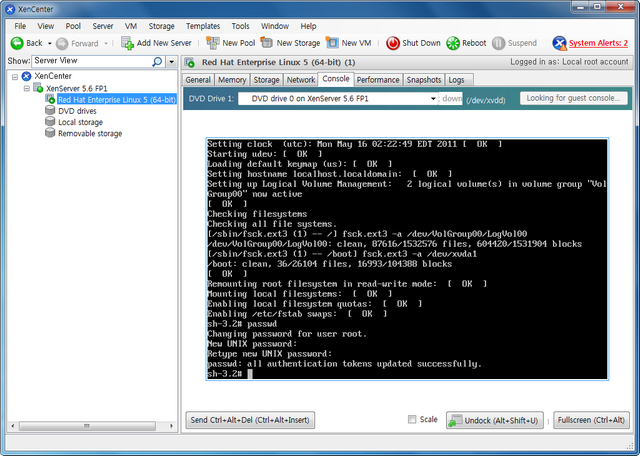Image resolution: width=640 pixels, height=456 pixels.
Task: Open the Server menu
Action: point(102,26)
